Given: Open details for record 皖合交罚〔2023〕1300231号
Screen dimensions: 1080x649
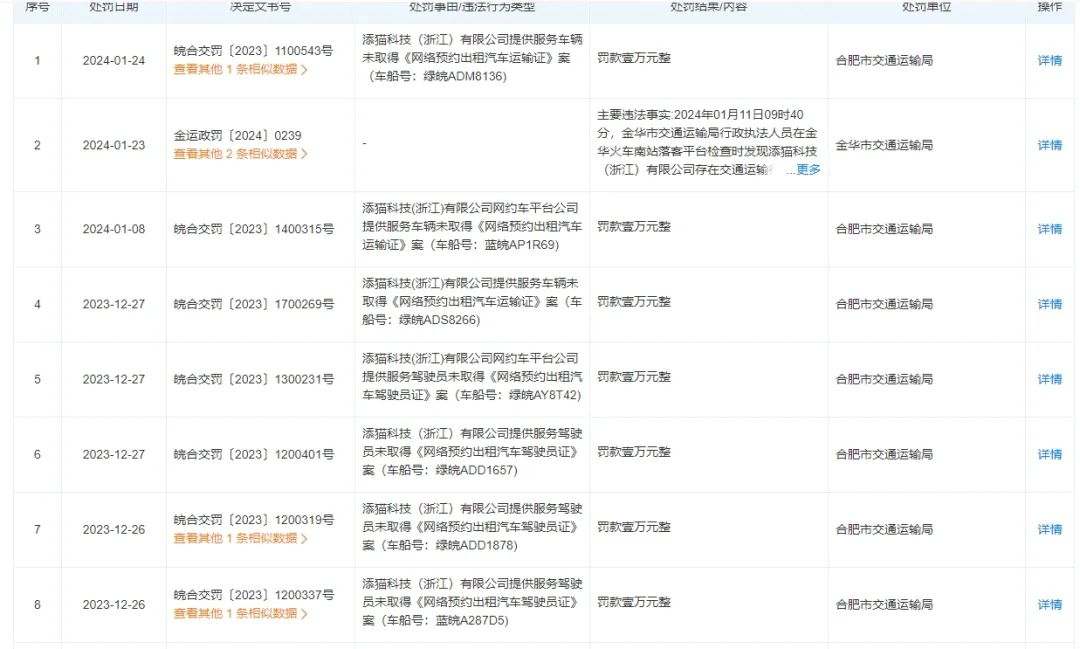Looking at the screenshot, I should coord(1048,379).
